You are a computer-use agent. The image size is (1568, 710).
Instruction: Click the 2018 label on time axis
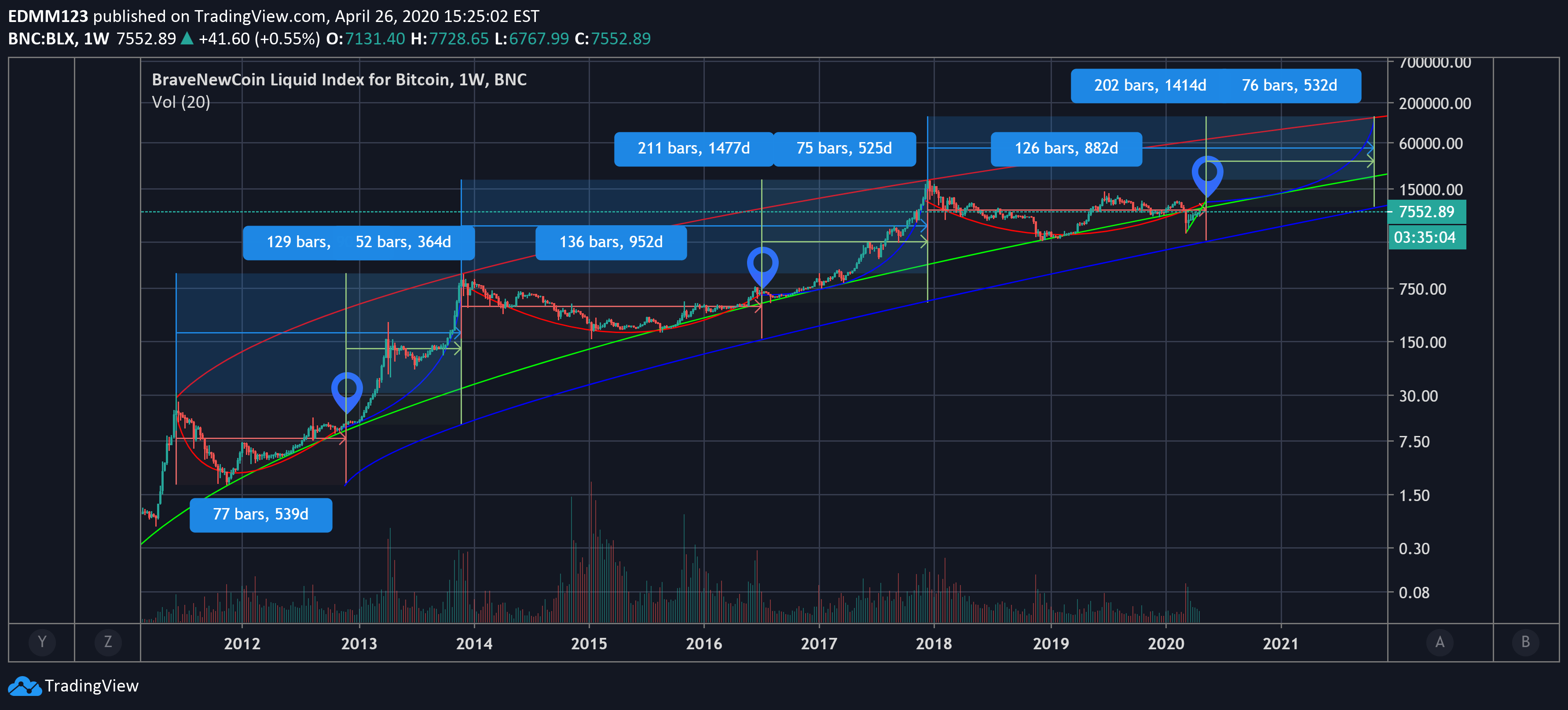pos(934,644)
